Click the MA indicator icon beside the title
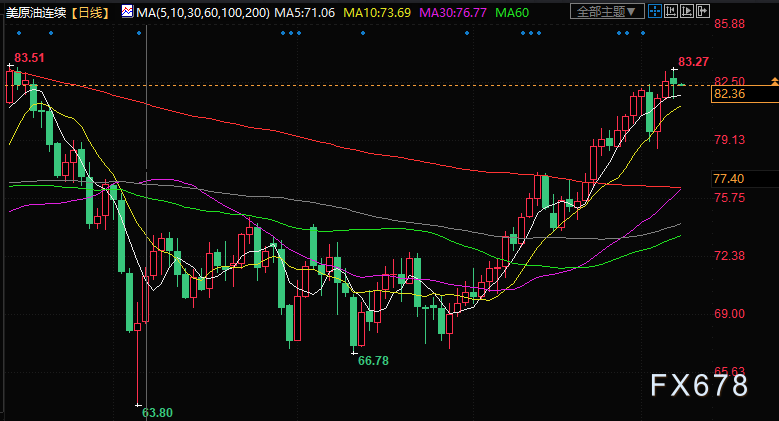This screenshot has width=779, height=421. pyautogui.click(x=127, y=11)
